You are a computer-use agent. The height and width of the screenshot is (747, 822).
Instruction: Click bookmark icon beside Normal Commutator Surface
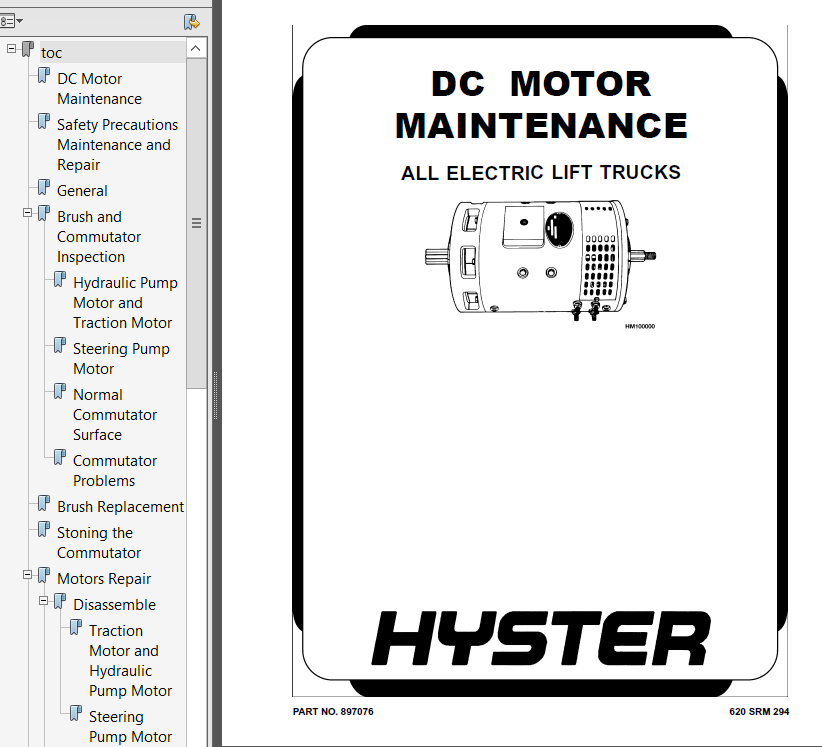[x=60, y=392]
